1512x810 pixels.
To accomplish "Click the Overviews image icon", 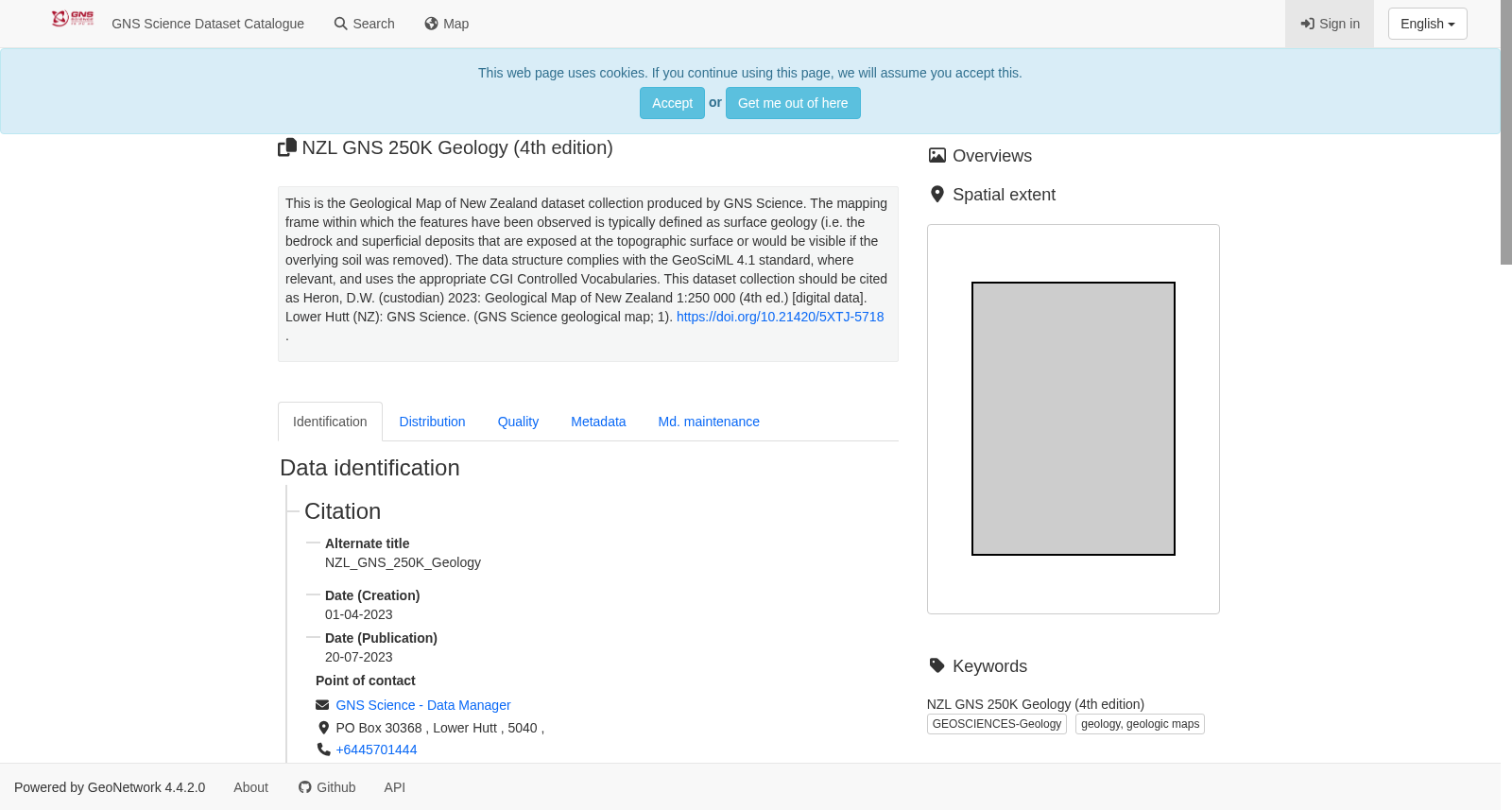I will tap(936, 156).
